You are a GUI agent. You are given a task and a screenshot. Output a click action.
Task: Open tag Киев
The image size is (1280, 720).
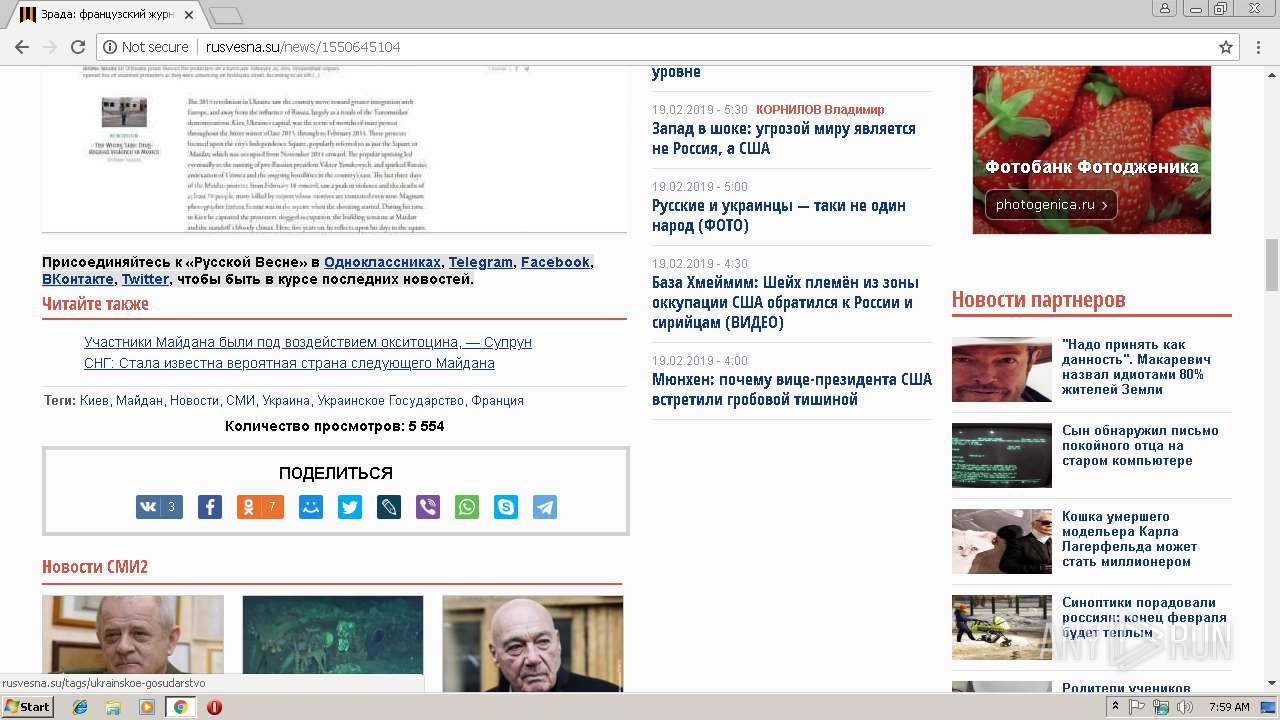[x=94, y=400]
